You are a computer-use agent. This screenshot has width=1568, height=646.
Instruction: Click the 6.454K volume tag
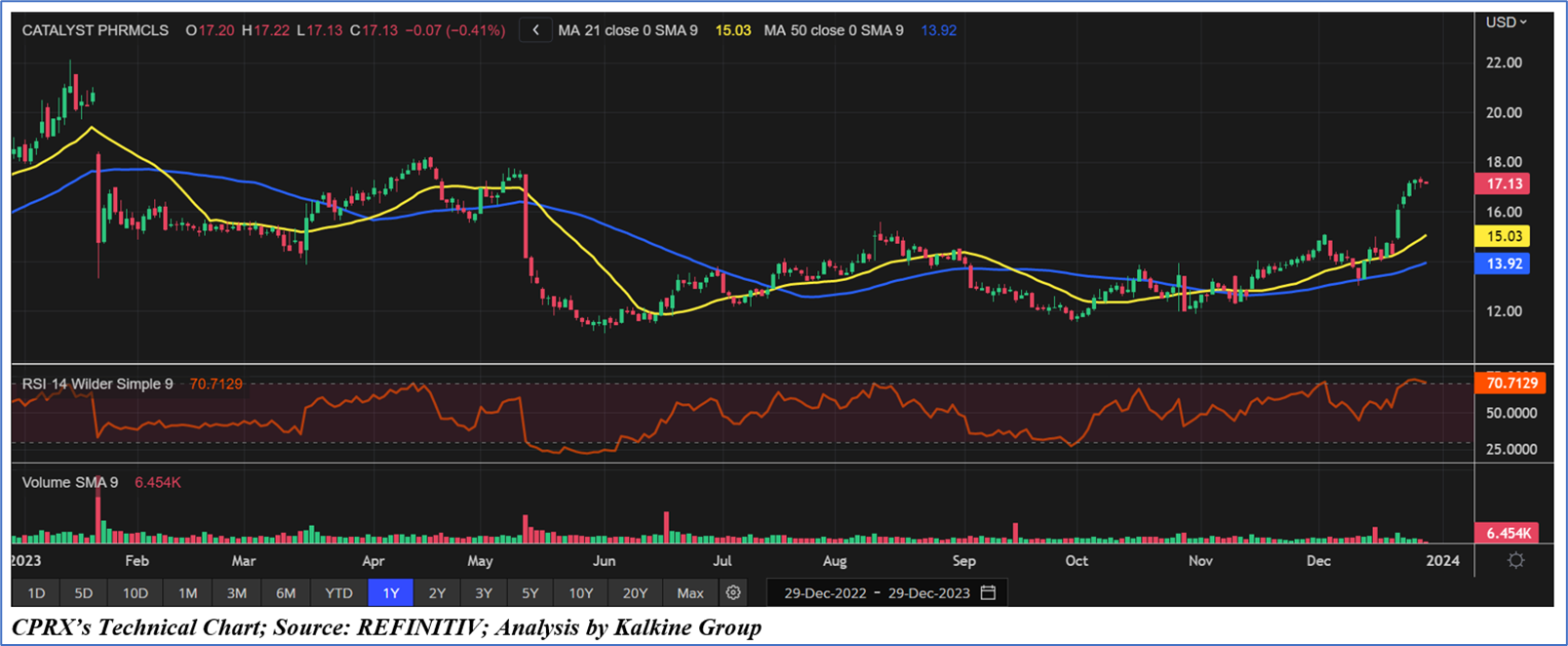[x=1508, y=533]
